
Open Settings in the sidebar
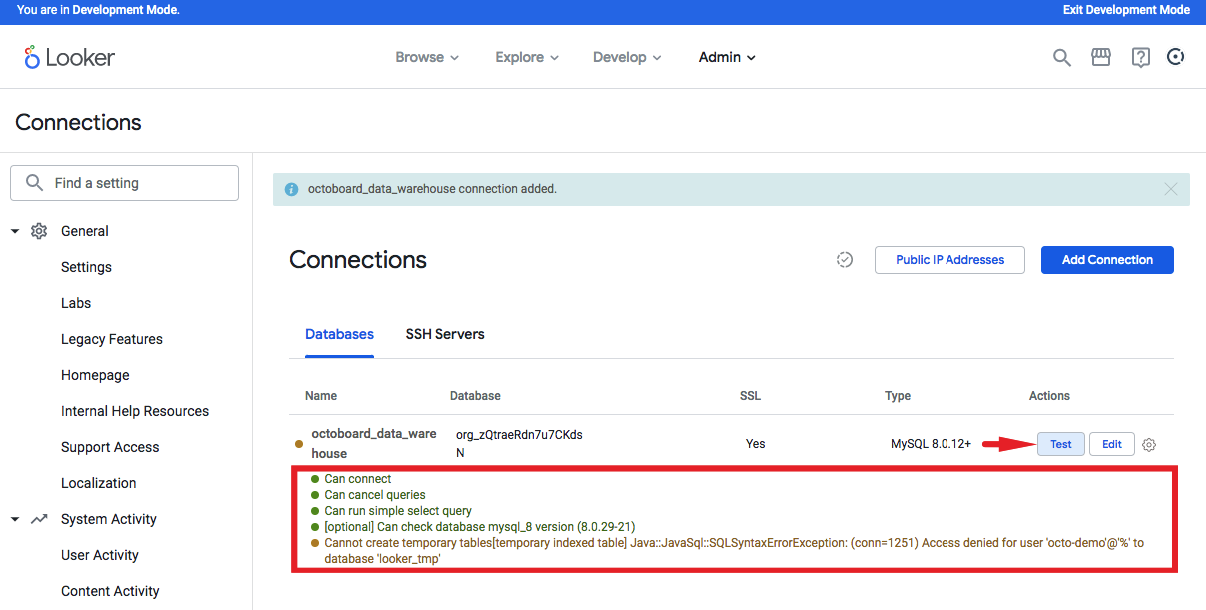point(86,267)
